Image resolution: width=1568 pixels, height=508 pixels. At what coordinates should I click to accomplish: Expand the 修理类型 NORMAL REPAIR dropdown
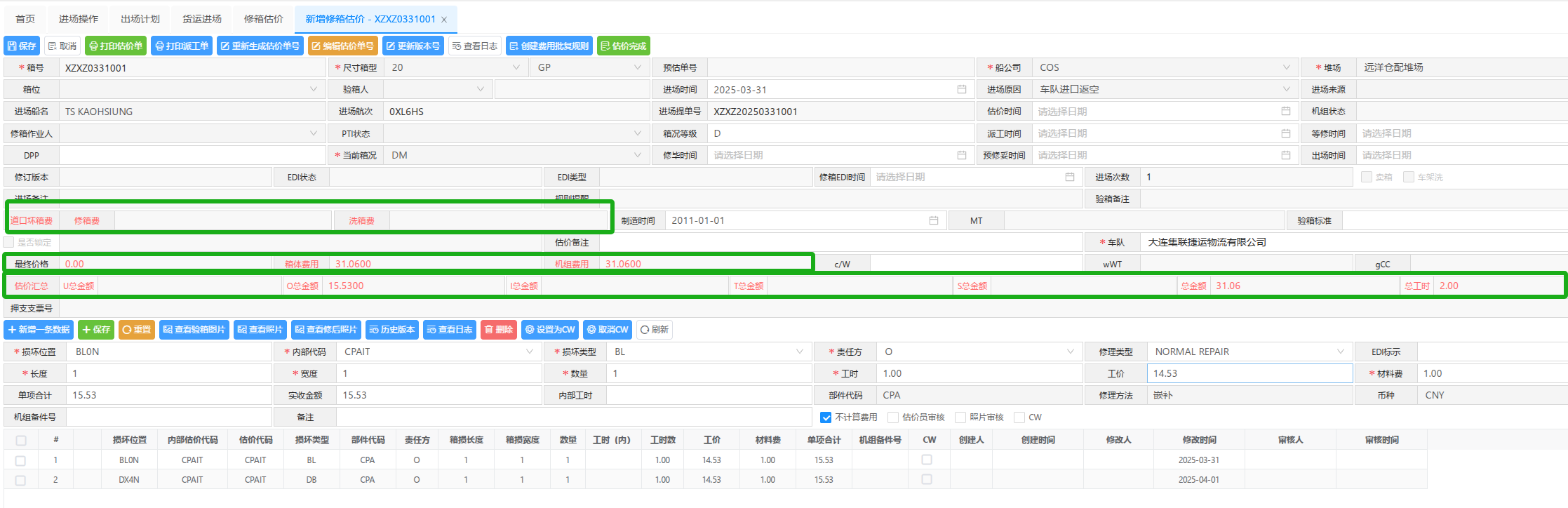[1340, 352]
